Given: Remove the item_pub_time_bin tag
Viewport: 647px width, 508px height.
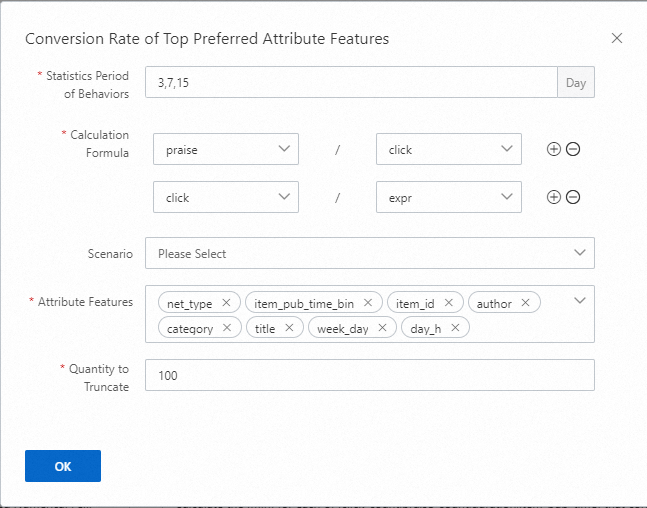Looking at the screenshot, I should (368, 303).
